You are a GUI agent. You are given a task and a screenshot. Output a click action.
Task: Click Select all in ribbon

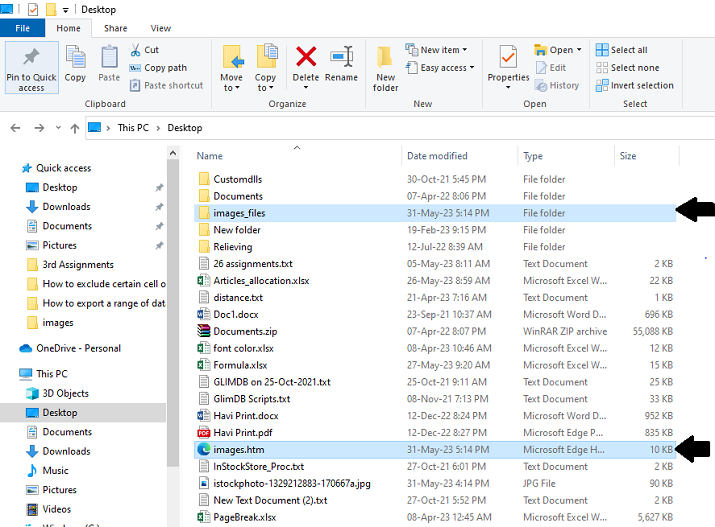622,50
